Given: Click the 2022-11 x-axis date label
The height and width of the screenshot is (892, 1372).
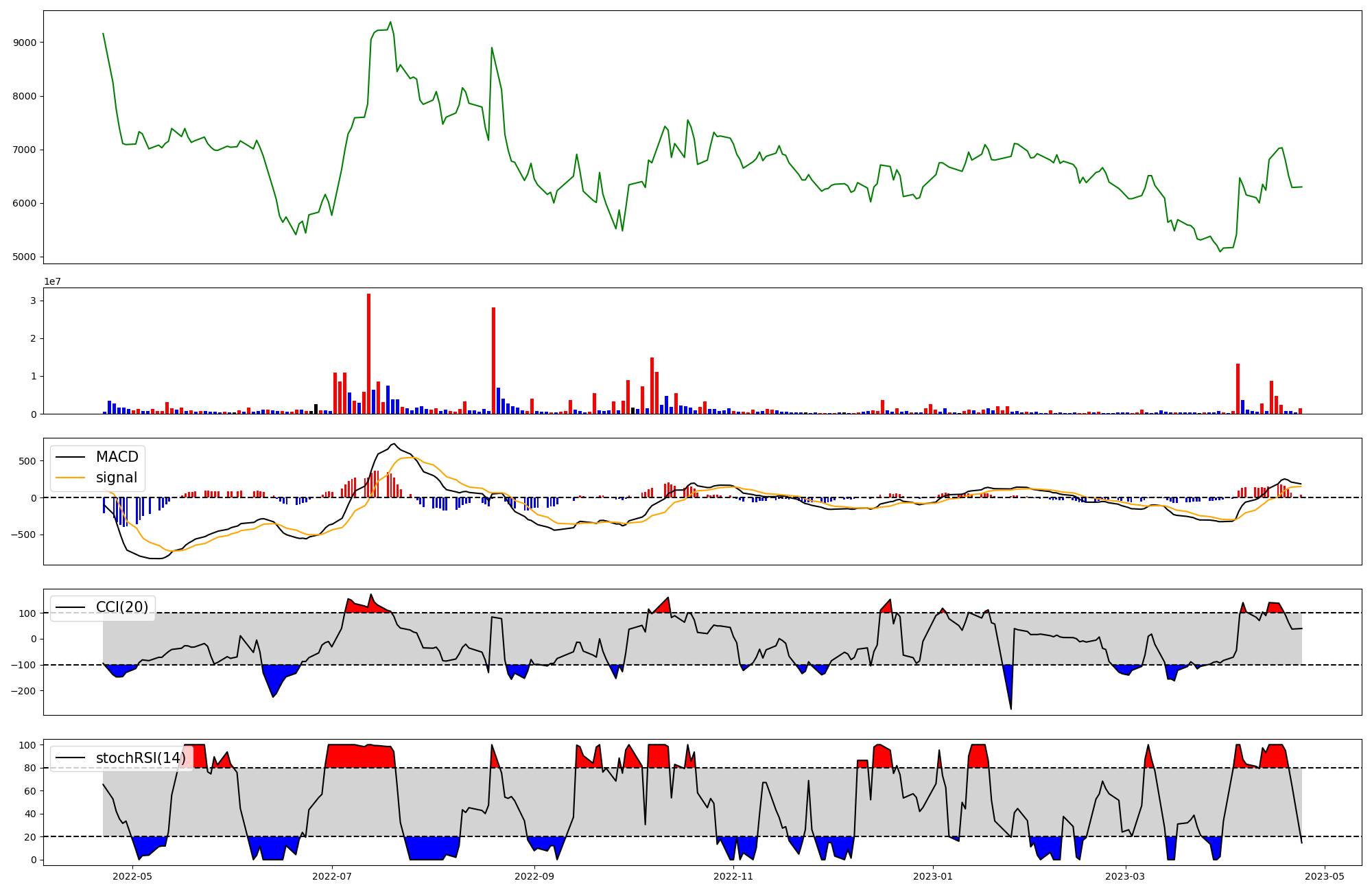Looking at the screenshot, I should click(734, 876).
